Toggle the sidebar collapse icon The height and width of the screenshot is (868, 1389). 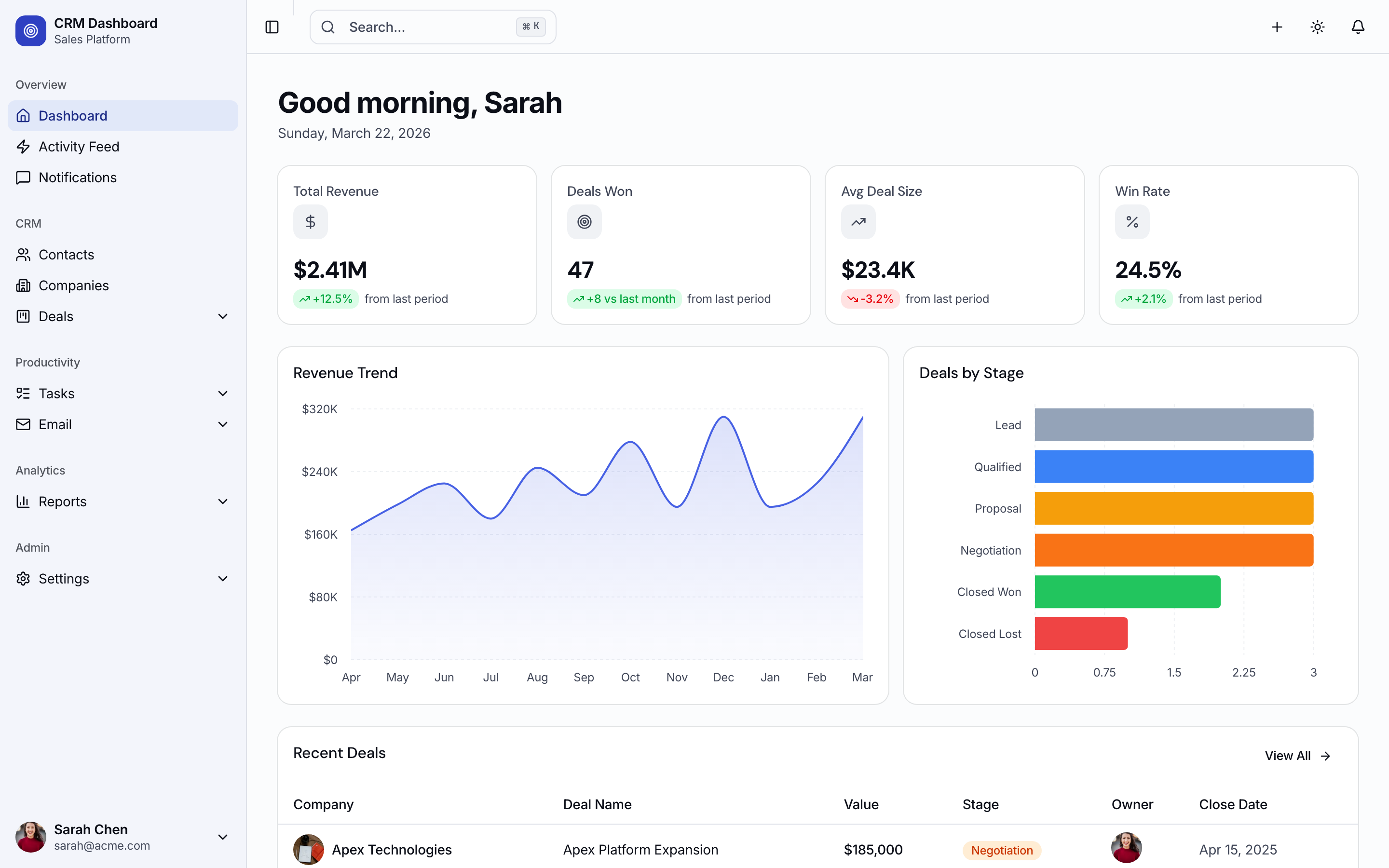272,27
